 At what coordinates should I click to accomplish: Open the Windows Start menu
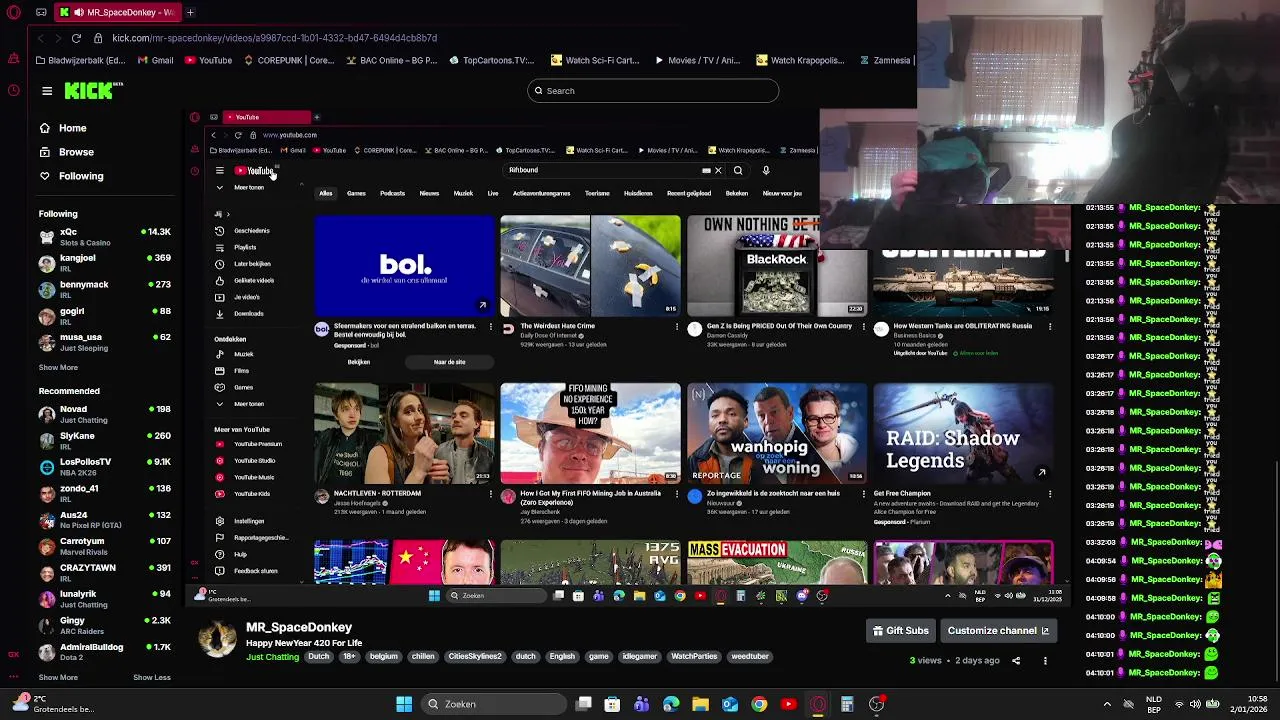(x=404, y=704)
